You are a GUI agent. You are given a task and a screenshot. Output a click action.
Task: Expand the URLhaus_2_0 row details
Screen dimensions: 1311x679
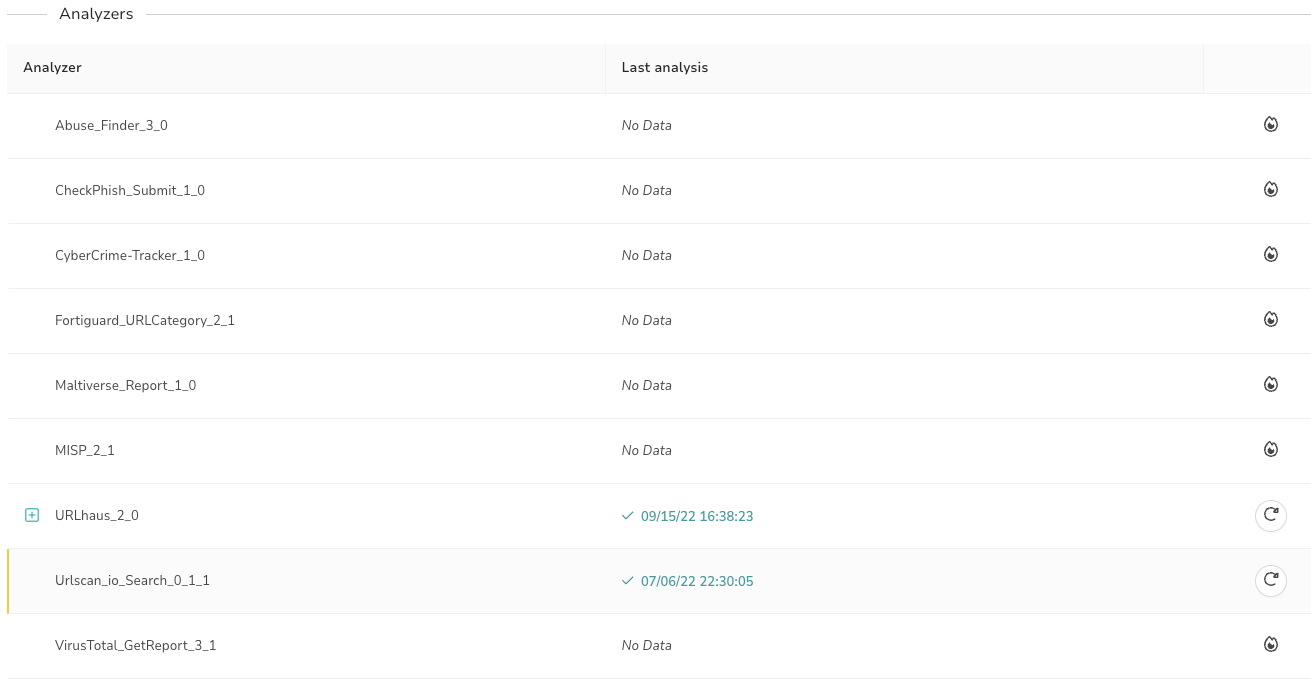click(x=32, y=515)
